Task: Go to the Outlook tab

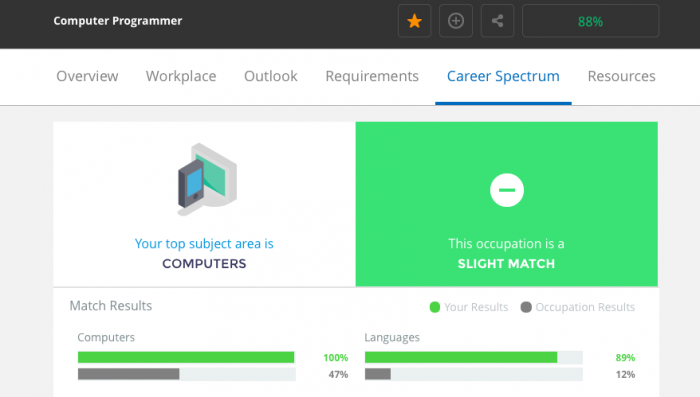Action: pos(271,76)
